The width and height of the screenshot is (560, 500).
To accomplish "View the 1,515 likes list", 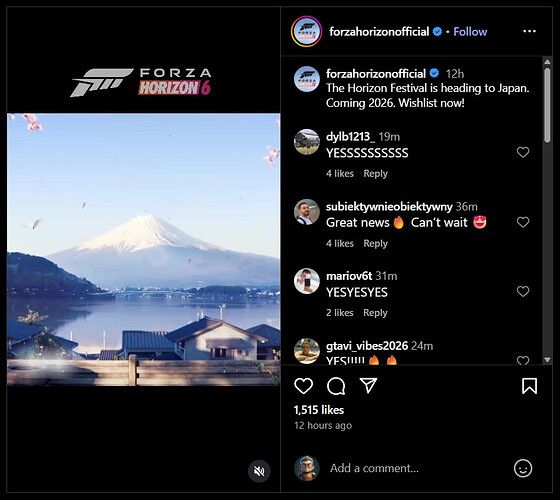I will click(x=319, y=410).
